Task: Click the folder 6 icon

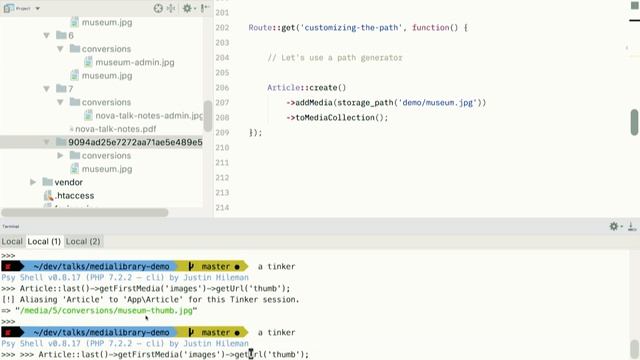Action: [x=61, y=35]
